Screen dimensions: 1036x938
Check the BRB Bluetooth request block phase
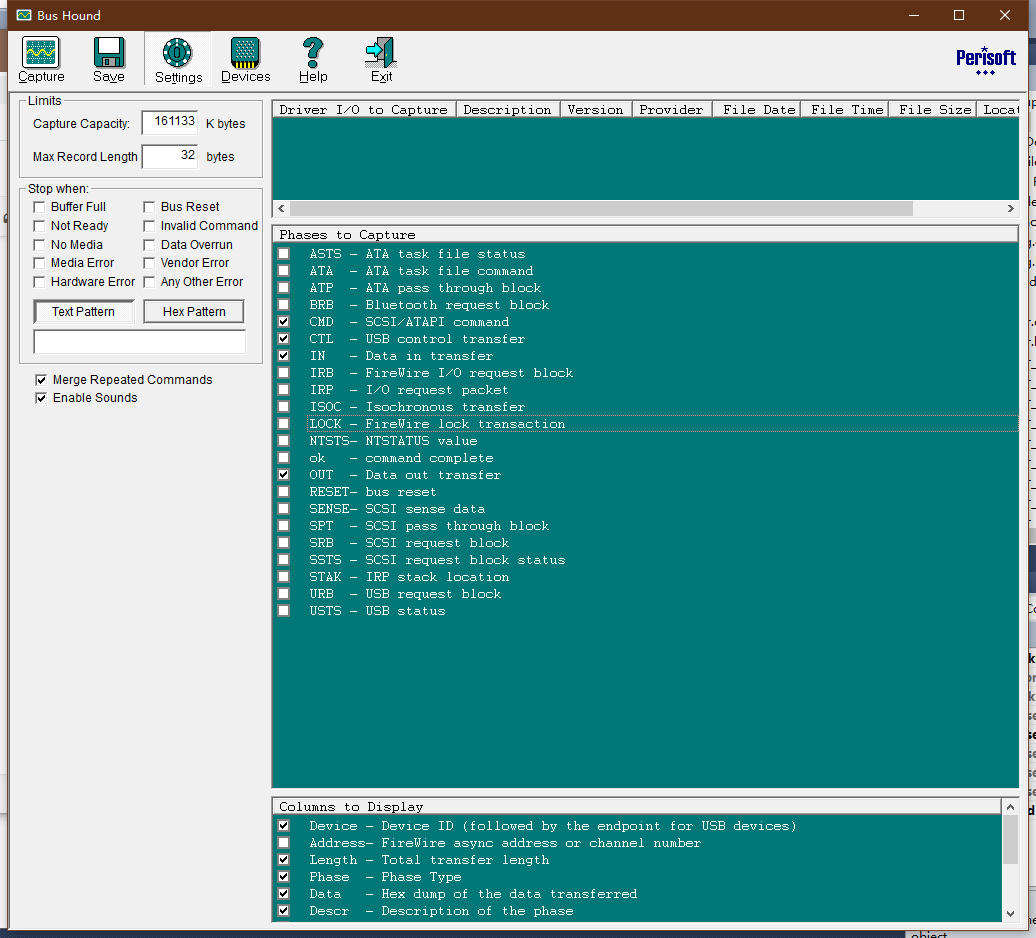coord(284,305)
